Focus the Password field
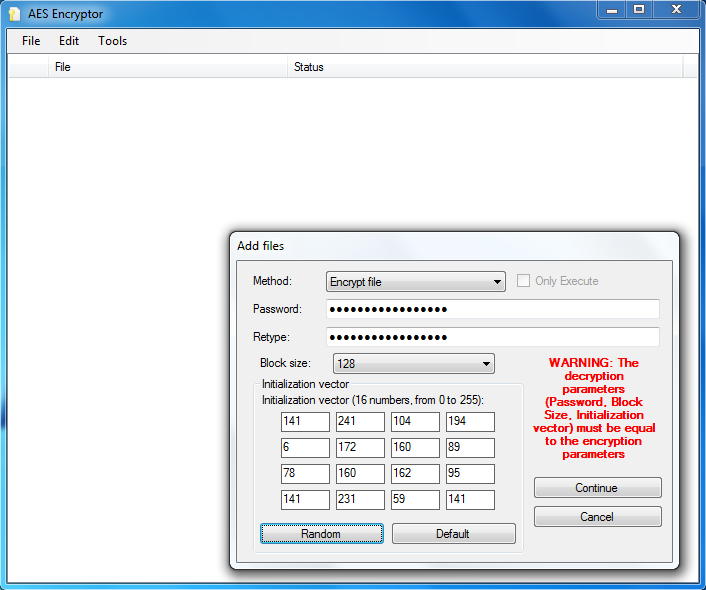 tap(493, 309)
